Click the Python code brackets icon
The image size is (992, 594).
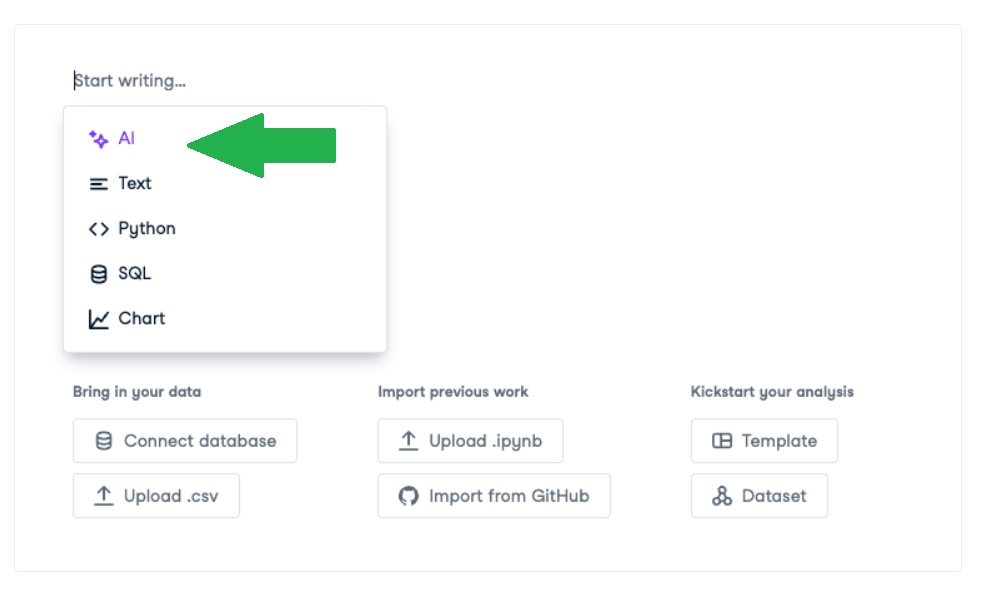tap(98, 229)
